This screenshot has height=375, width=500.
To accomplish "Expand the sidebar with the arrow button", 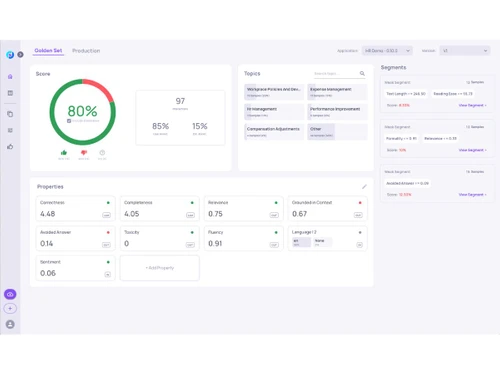I will tap(20, 54).
